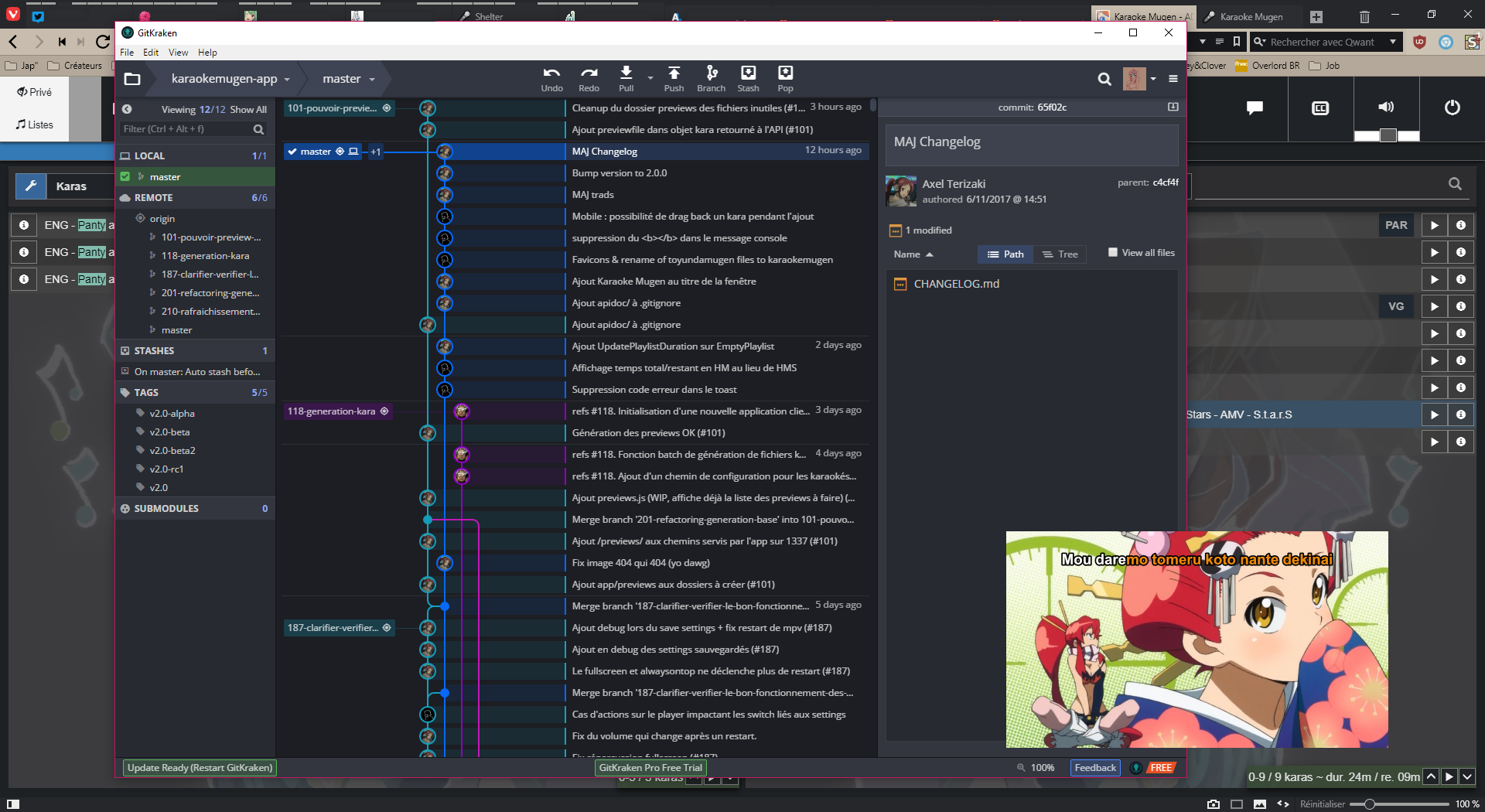The height and width of the screenshot is (812, 1485).
Task: Push commits with the Push icon
Action: [674, 79]
